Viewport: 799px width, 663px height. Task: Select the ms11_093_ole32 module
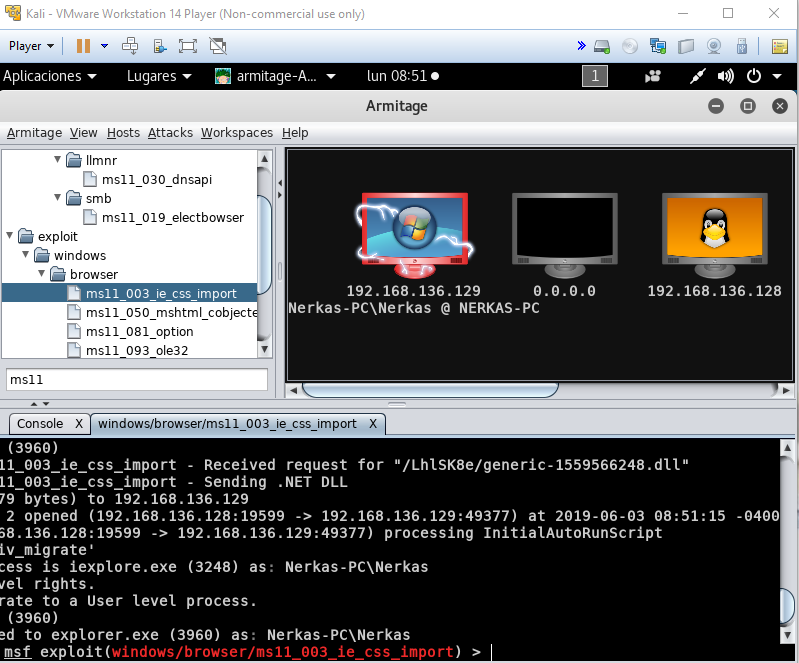tap(137, 351)
